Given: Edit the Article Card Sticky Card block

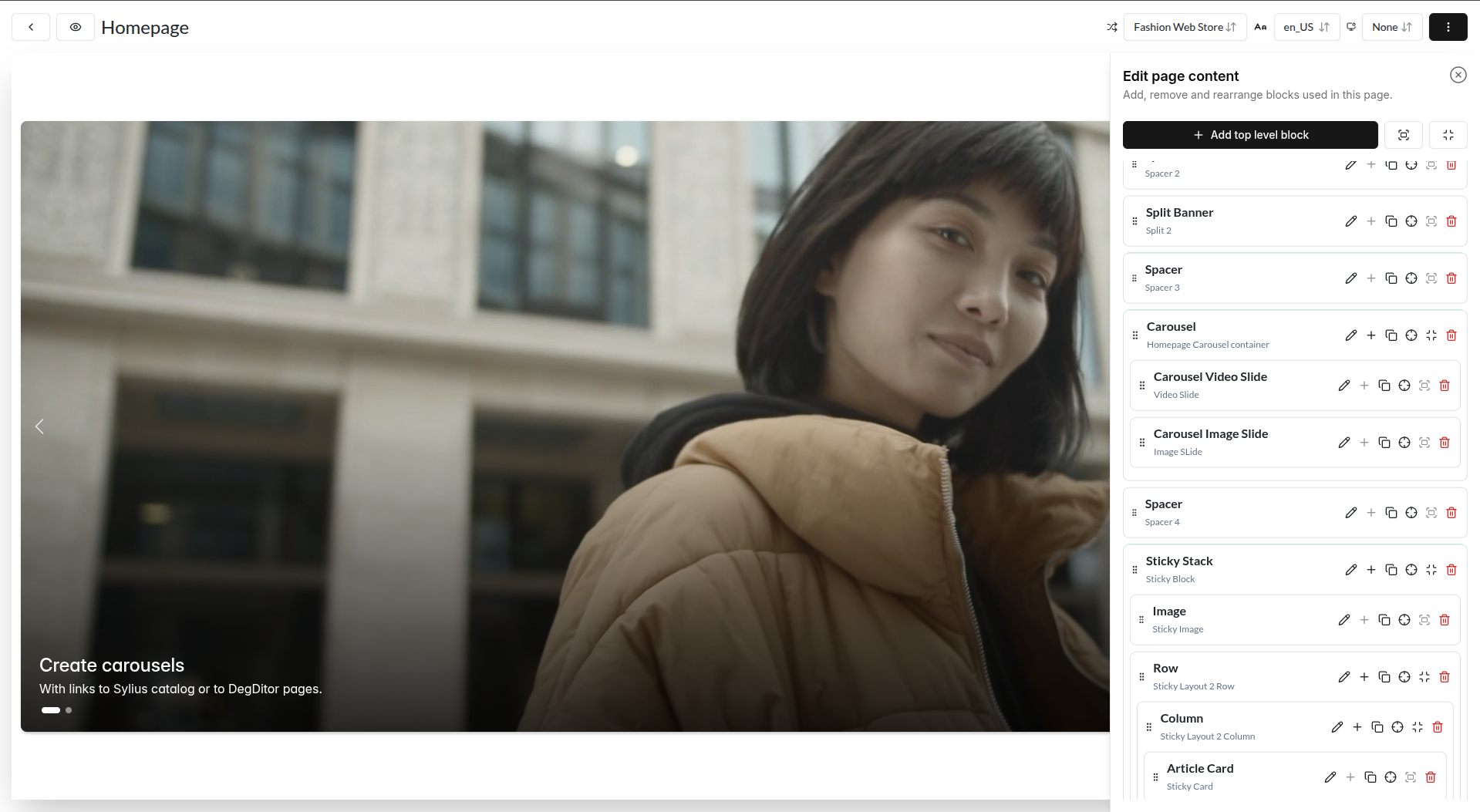Looking at the screenshot, I should 1330,777.
